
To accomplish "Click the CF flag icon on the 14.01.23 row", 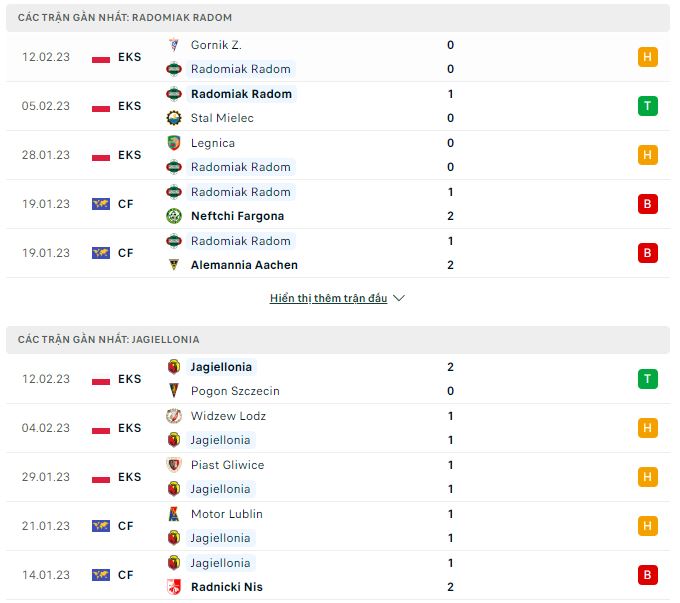I will pyautogui.click(x=101, y=575).
